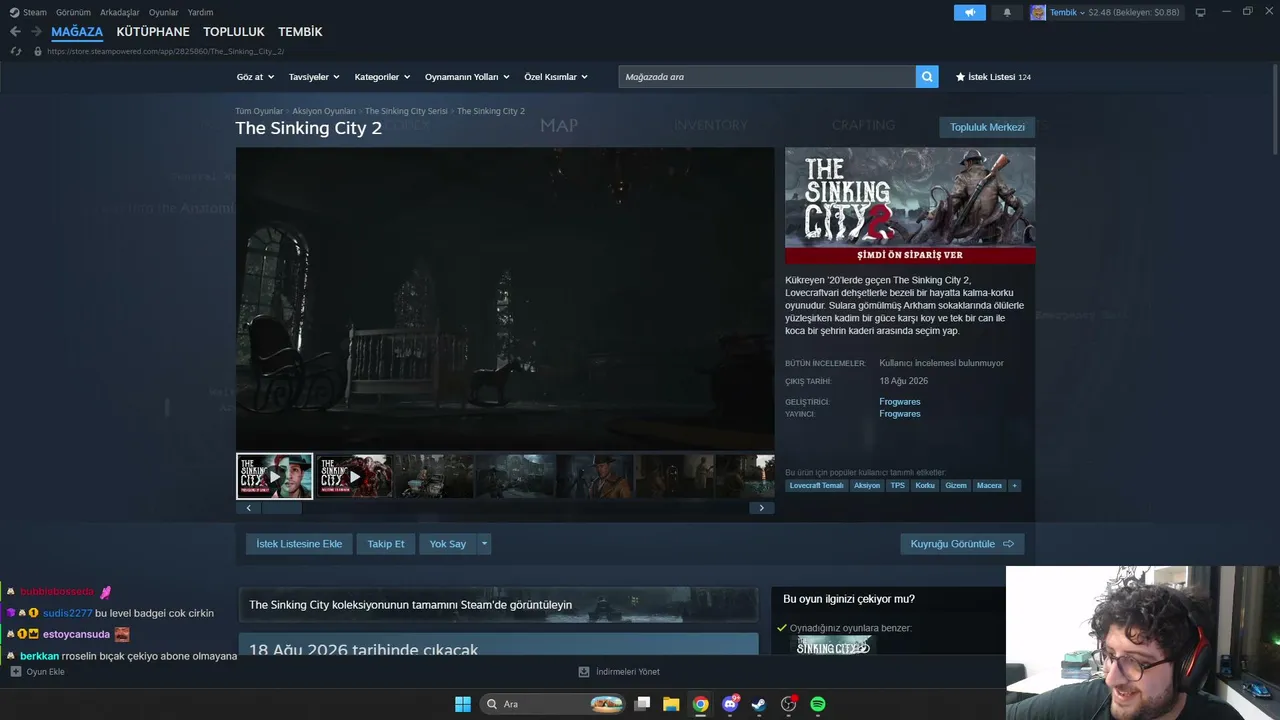
Task: Open the Windows Start menu
Action: tap(463, 704)
